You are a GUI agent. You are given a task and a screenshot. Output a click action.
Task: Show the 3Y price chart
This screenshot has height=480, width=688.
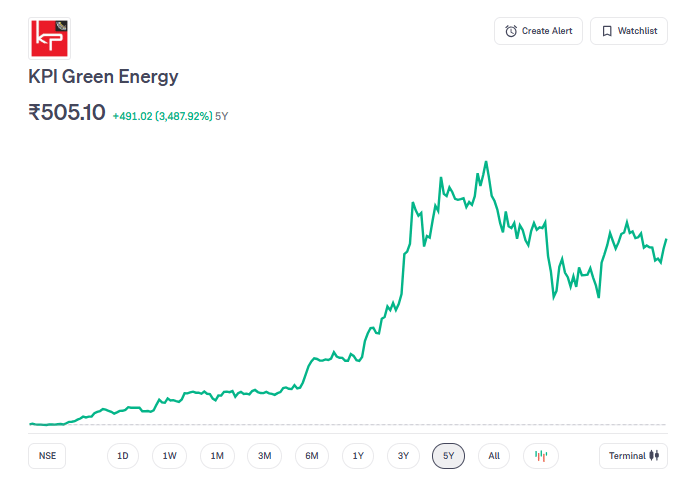pos(403,456)
